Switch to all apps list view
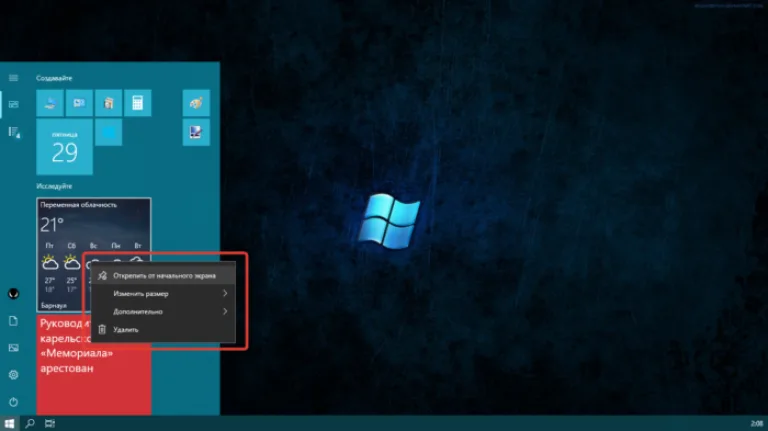 coord(13,132)
